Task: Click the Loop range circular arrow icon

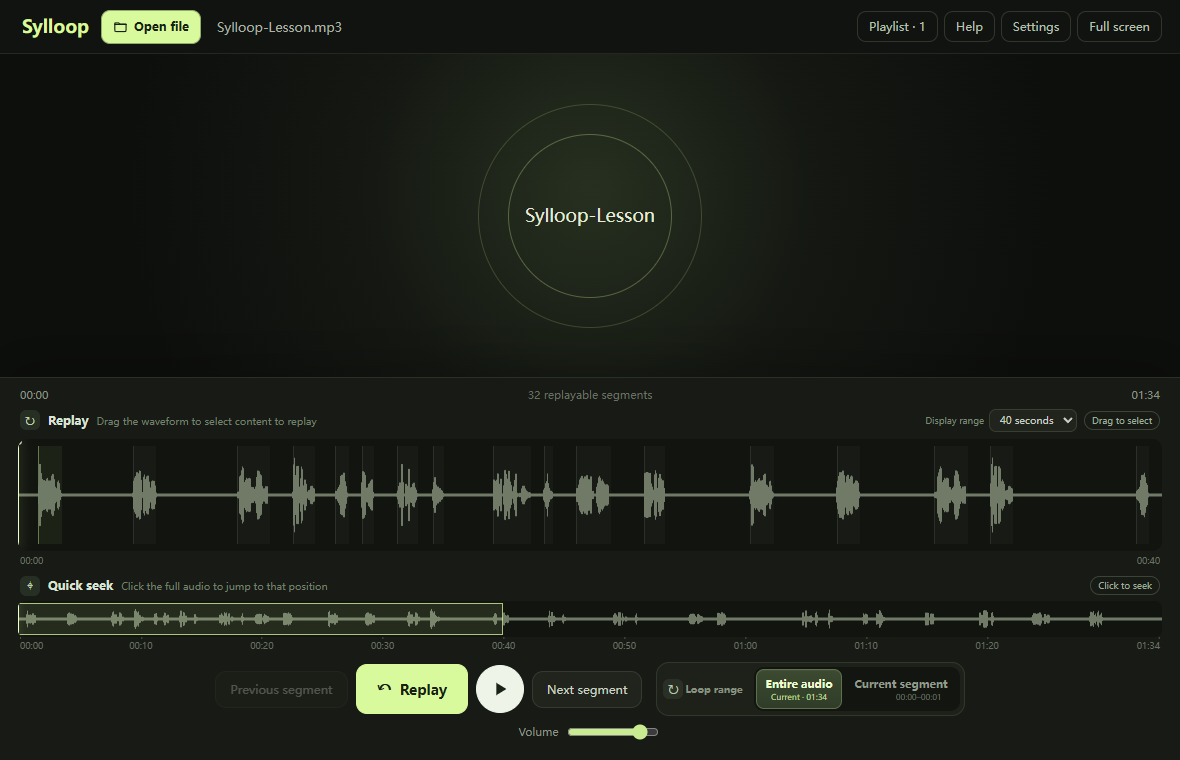Action: click(674, 689)
